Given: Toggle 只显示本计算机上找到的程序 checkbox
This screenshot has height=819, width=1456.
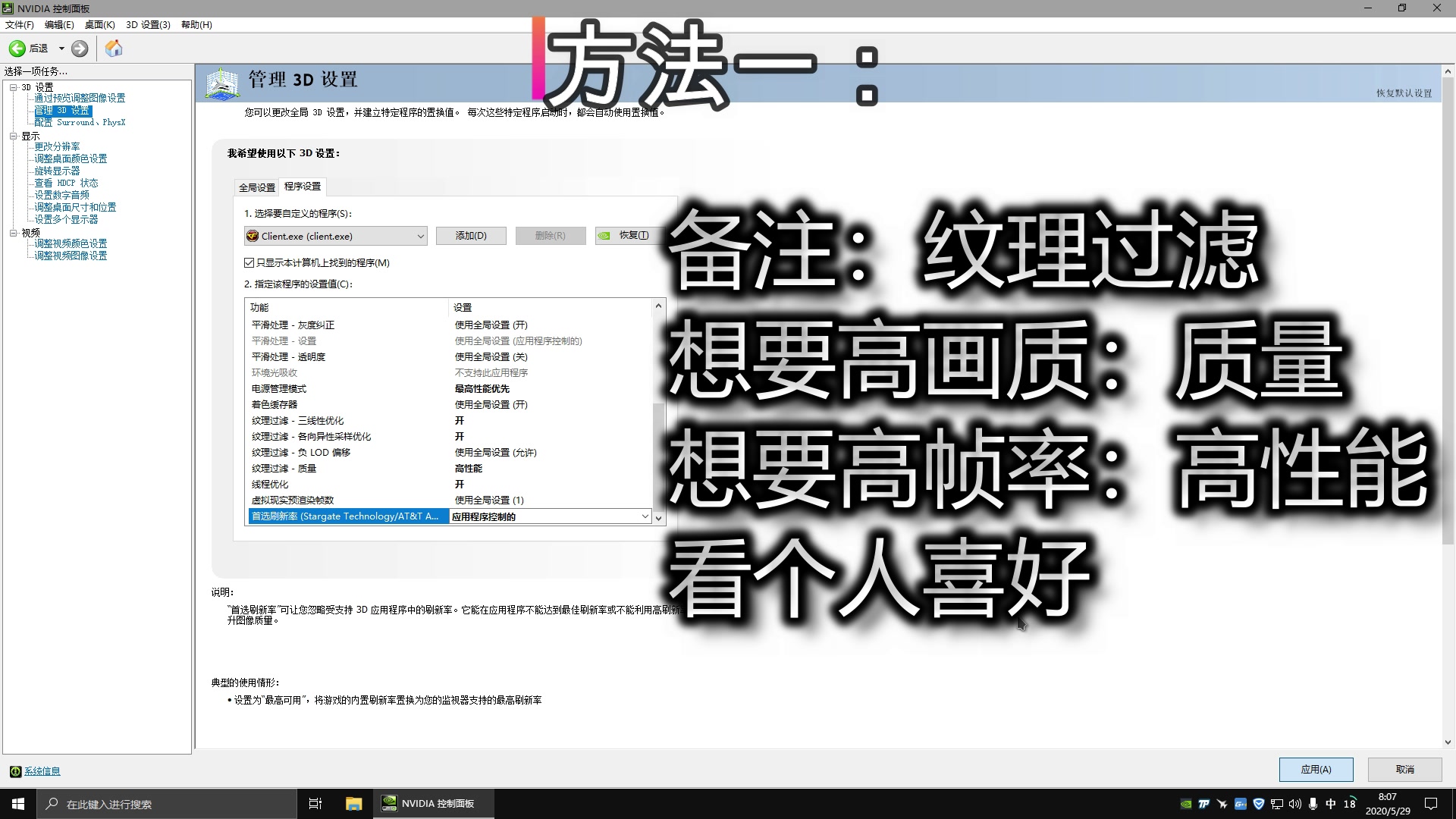Looking at the screenshot, I should (249, 262).
